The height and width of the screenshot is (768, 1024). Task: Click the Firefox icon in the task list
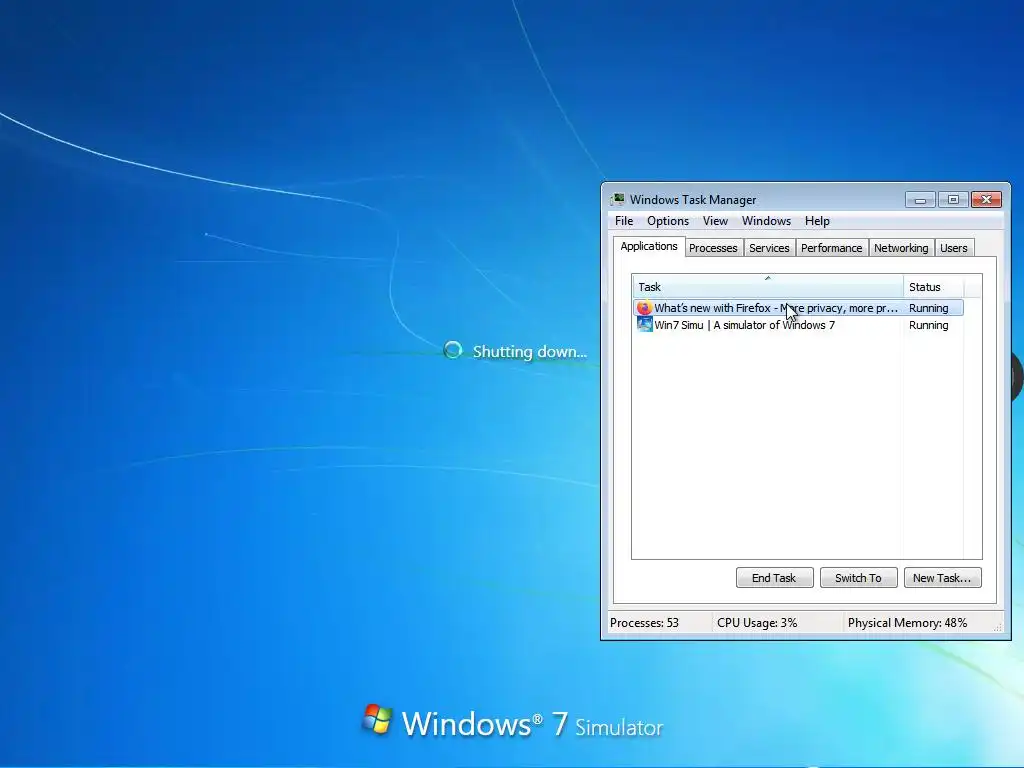tap(645, 308)
